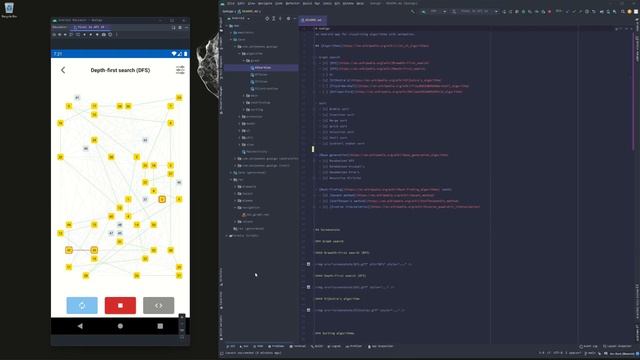Tap Android recents square button
640x360 pixels.
click(x=160, y=326)
